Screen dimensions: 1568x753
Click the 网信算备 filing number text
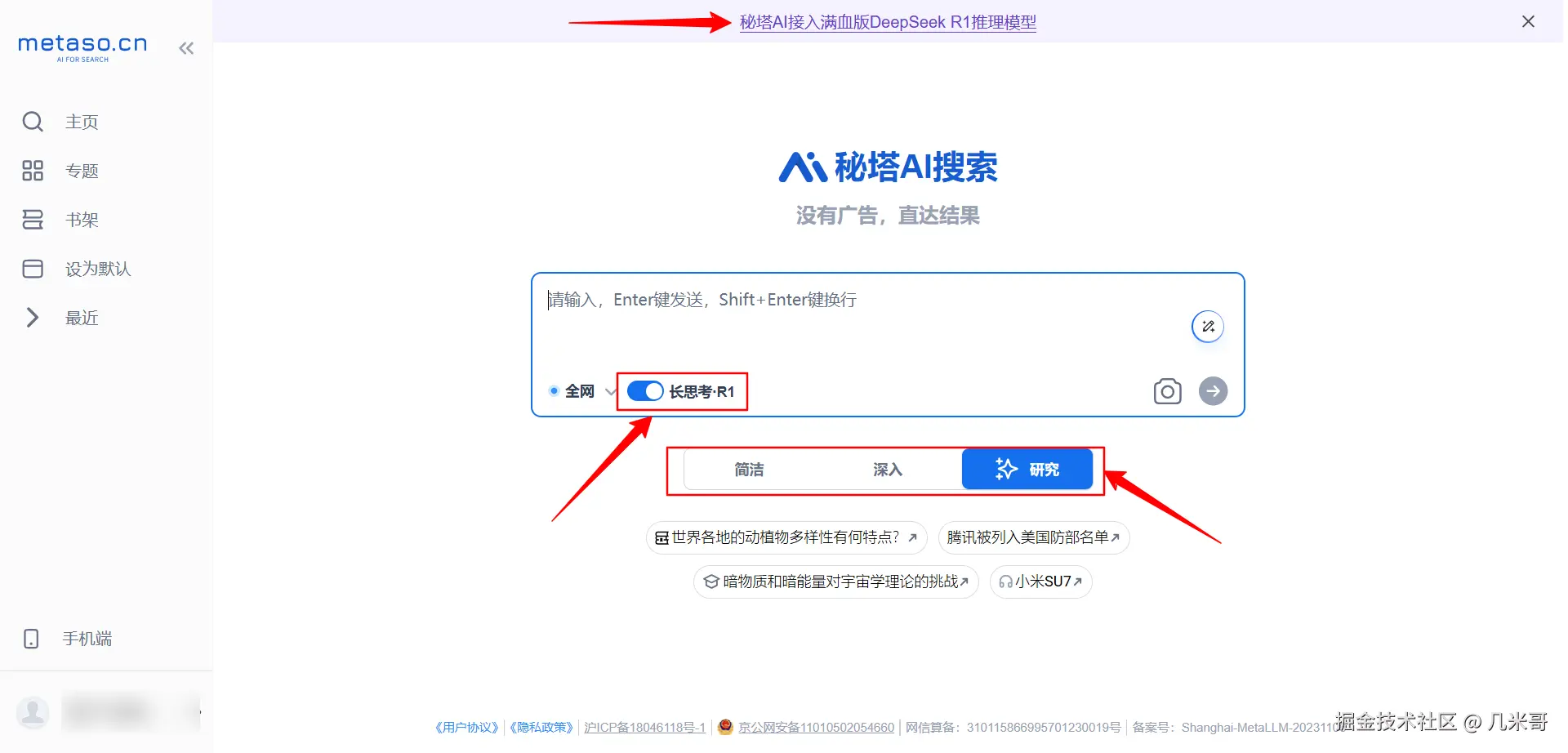[1013, 727]
